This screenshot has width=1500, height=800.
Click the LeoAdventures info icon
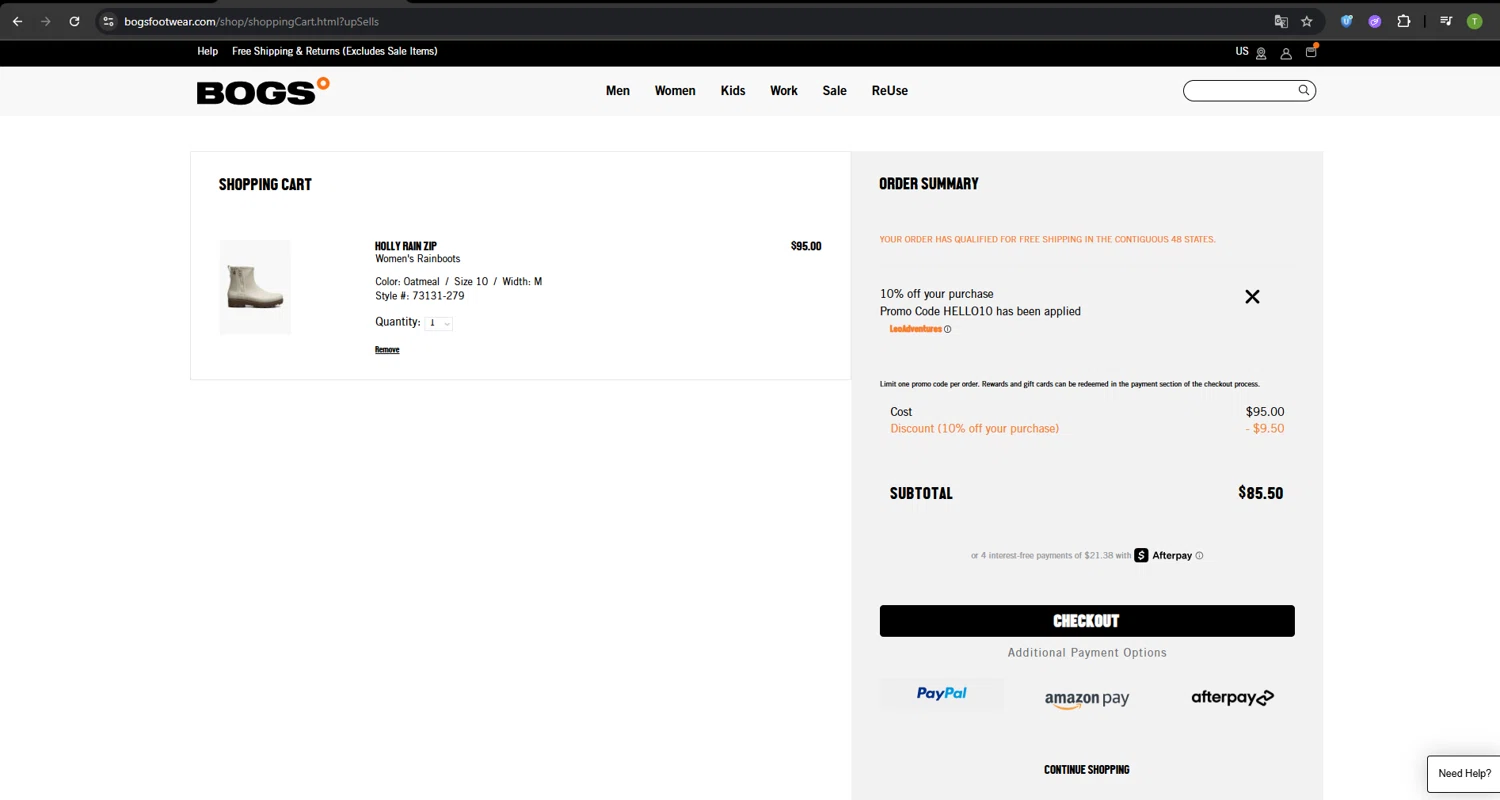coord(948,329)
